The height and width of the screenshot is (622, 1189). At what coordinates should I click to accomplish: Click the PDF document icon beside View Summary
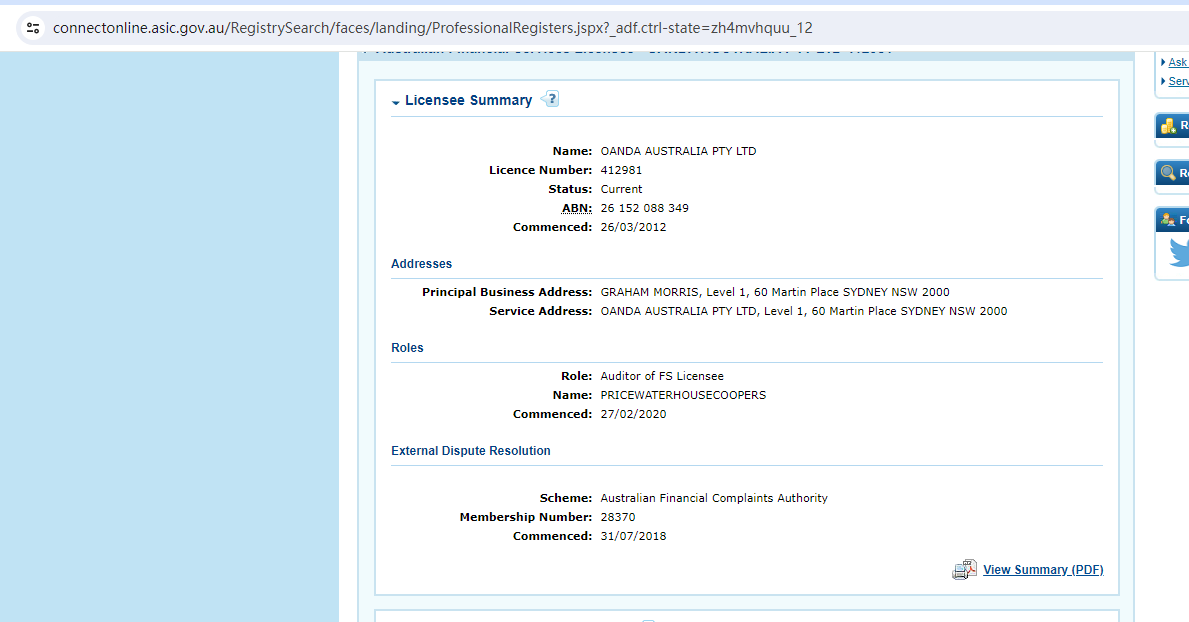964,570
